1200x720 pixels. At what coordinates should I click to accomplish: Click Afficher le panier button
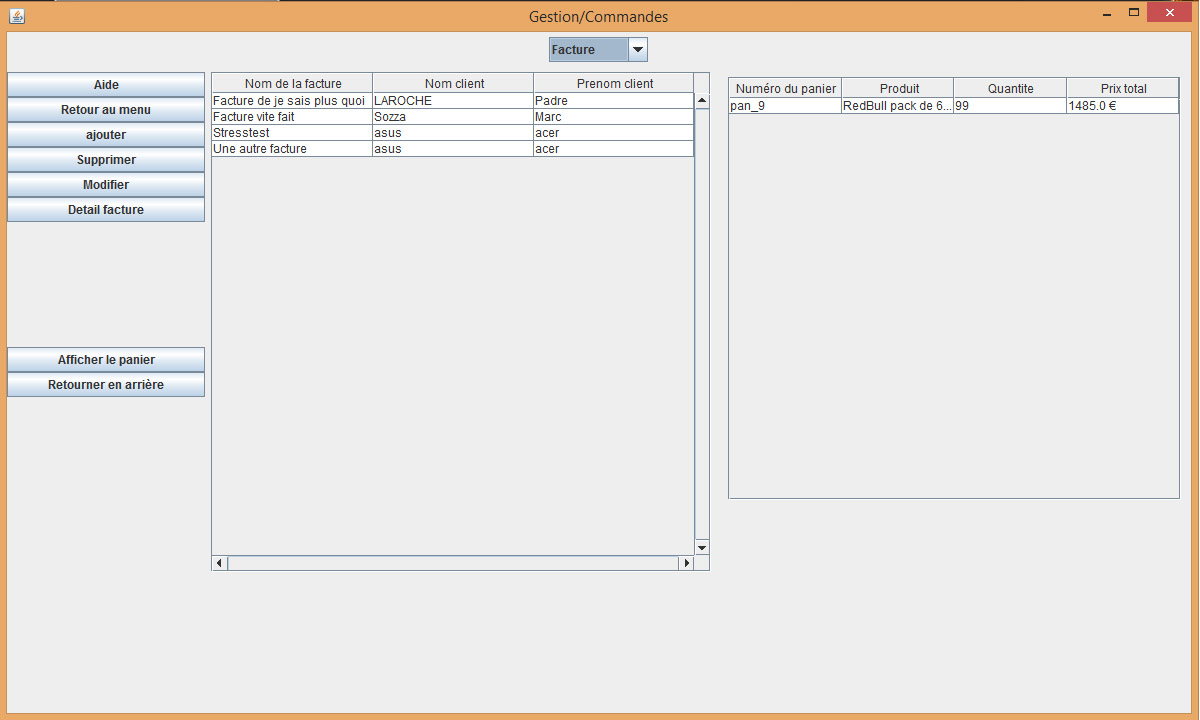click(x=106, y=360)
